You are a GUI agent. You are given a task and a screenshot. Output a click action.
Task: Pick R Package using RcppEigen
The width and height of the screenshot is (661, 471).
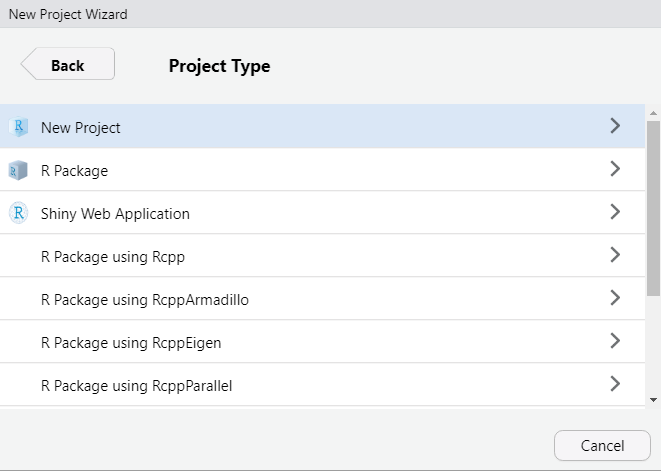coord(322,341)
